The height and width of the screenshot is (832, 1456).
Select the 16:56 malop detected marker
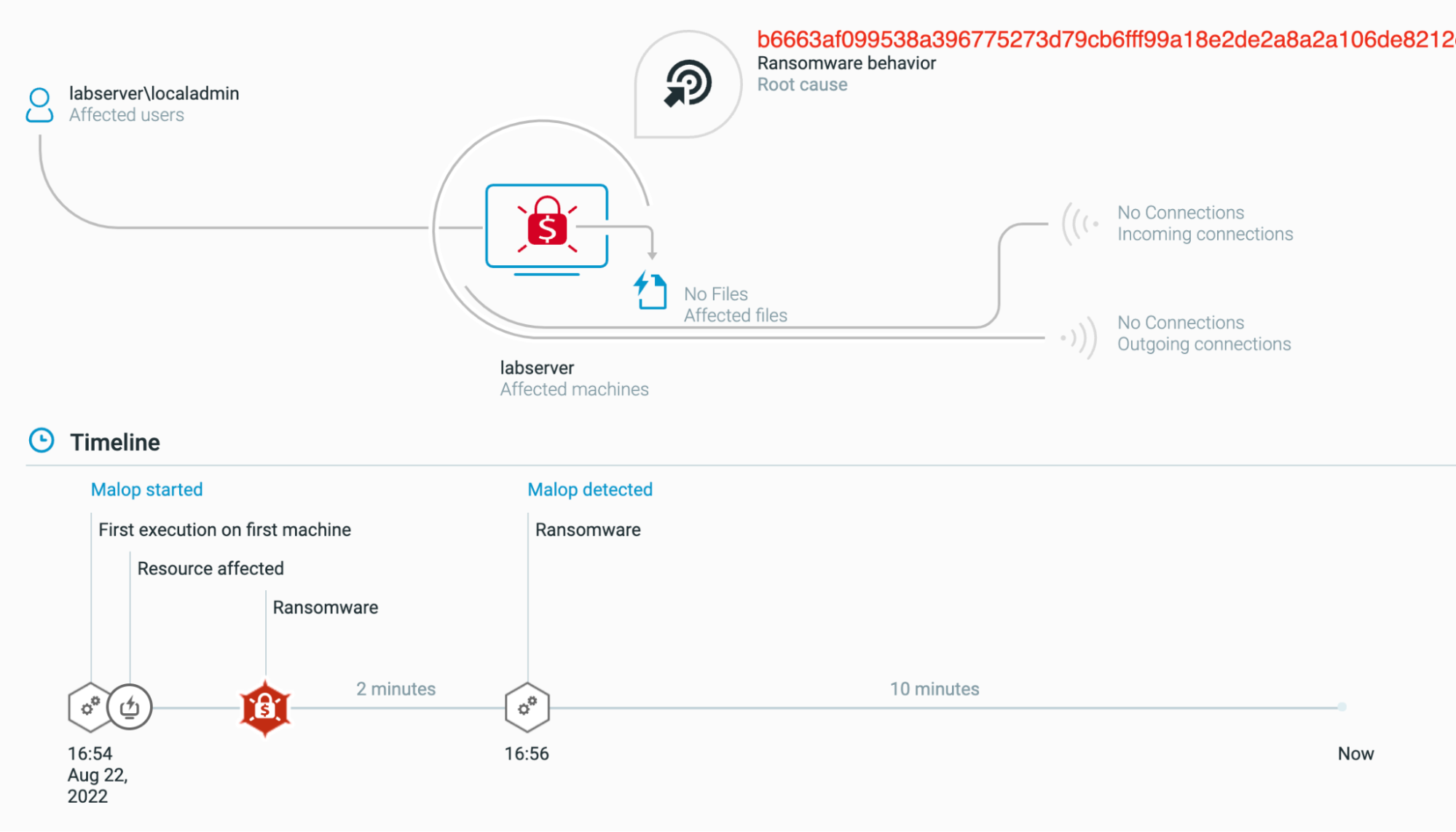click(x=527, y=707)
